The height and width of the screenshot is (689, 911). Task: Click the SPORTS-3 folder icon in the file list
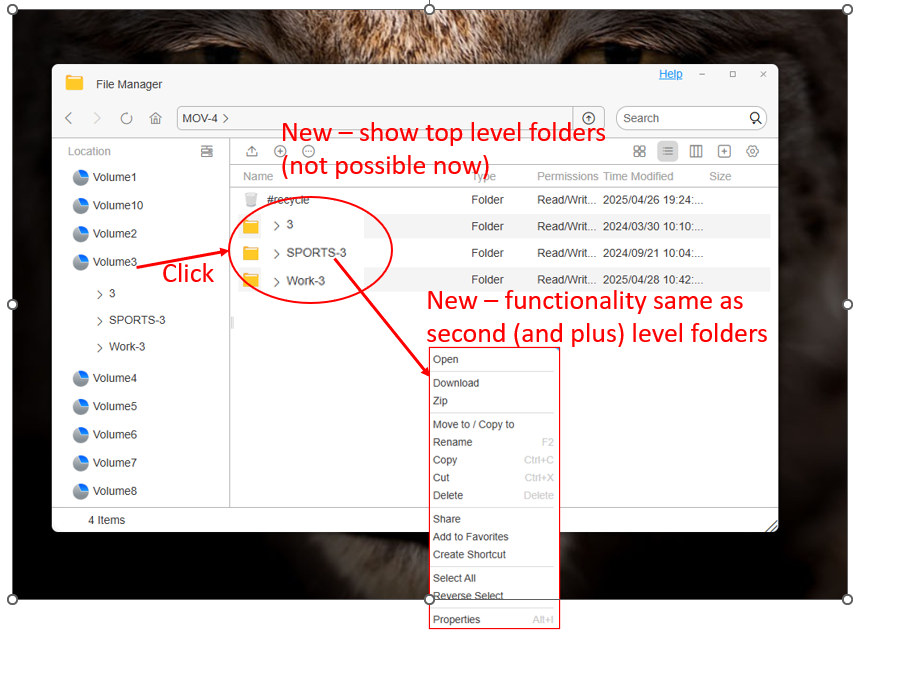click(x=251, y=253)
